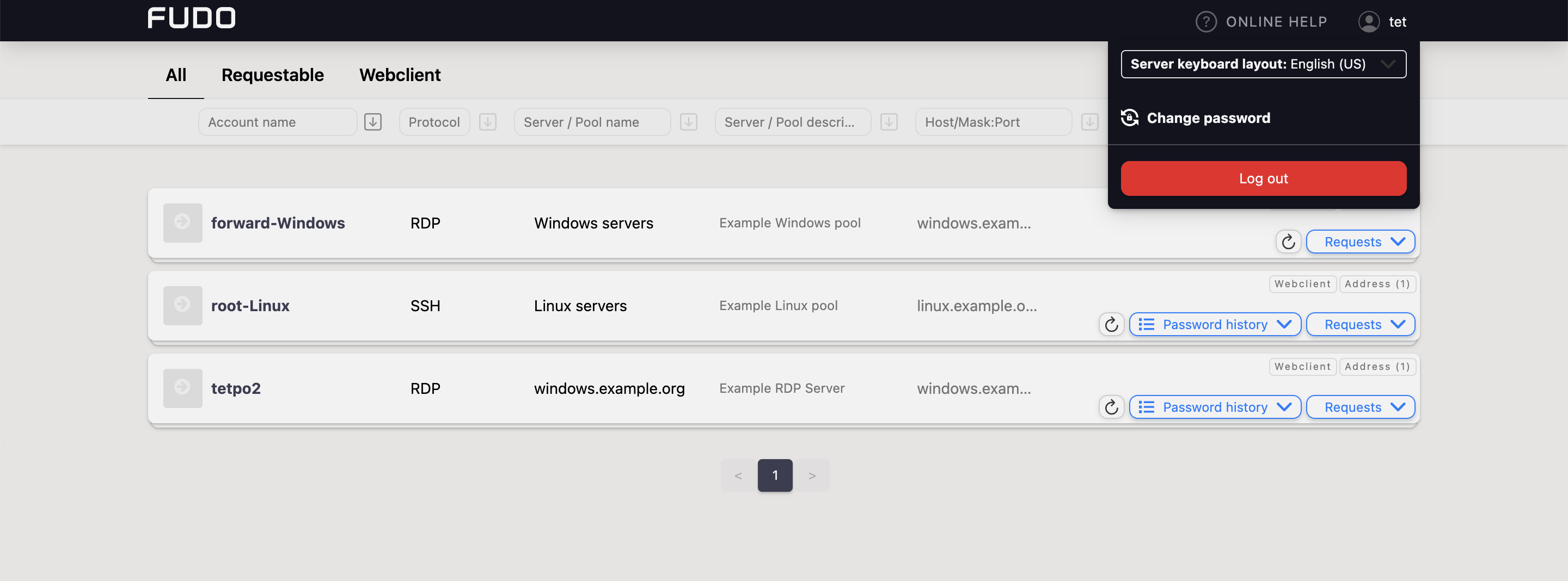The height and width of the screenshot is (581, 1568).
Task: Toggle sort order for Protocol
Action: pos(487,122)
